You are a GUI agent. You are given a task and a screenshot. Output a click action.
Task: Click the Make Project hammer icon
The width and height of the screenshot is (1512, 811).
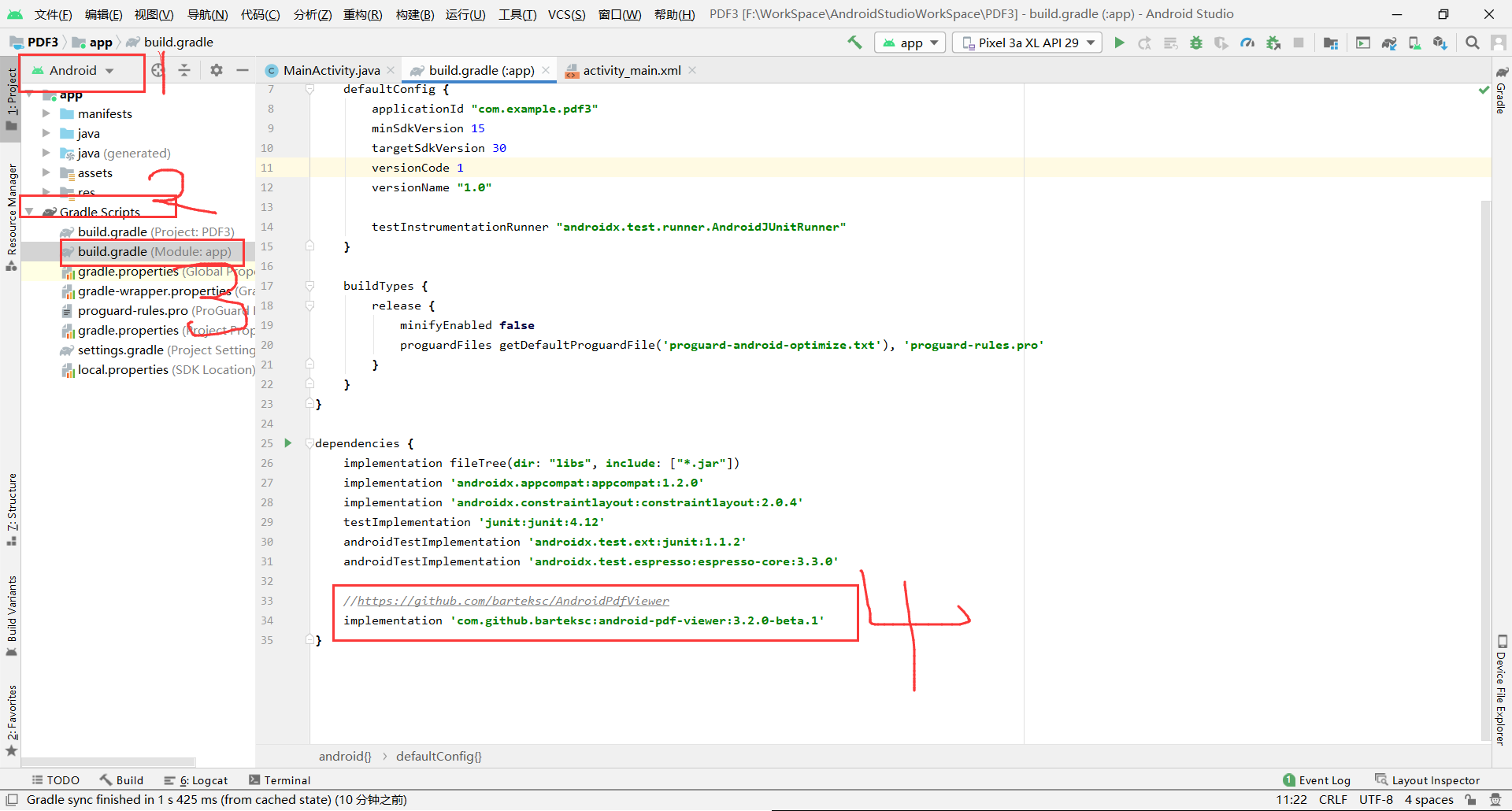854,43
